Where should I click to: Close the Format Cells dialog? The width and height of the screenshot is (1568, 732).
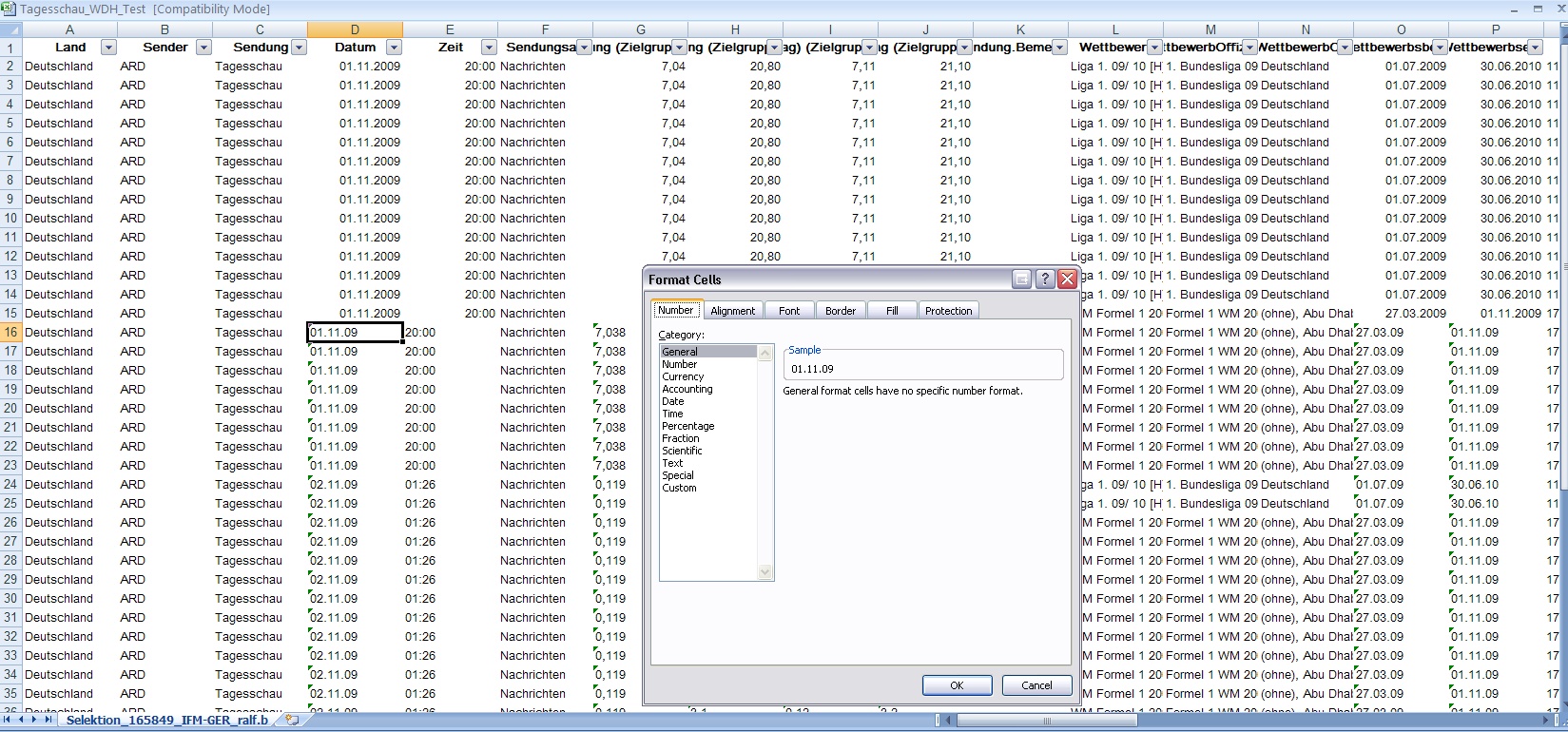pyautogui.click(x=1067, y=279)
